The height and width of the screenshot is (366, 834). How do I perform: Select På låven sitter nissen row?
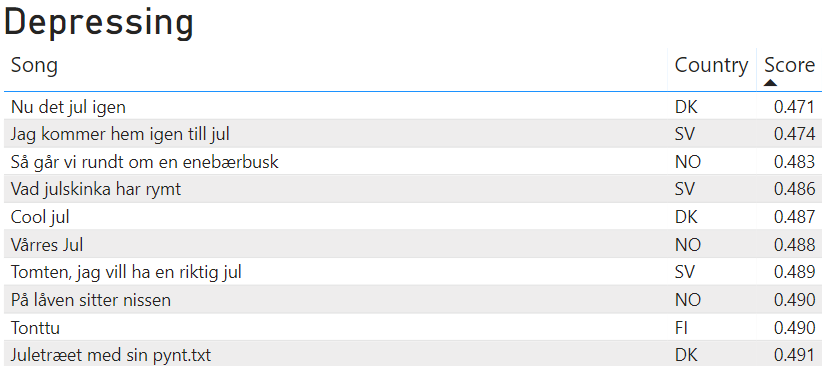[412, 300]
